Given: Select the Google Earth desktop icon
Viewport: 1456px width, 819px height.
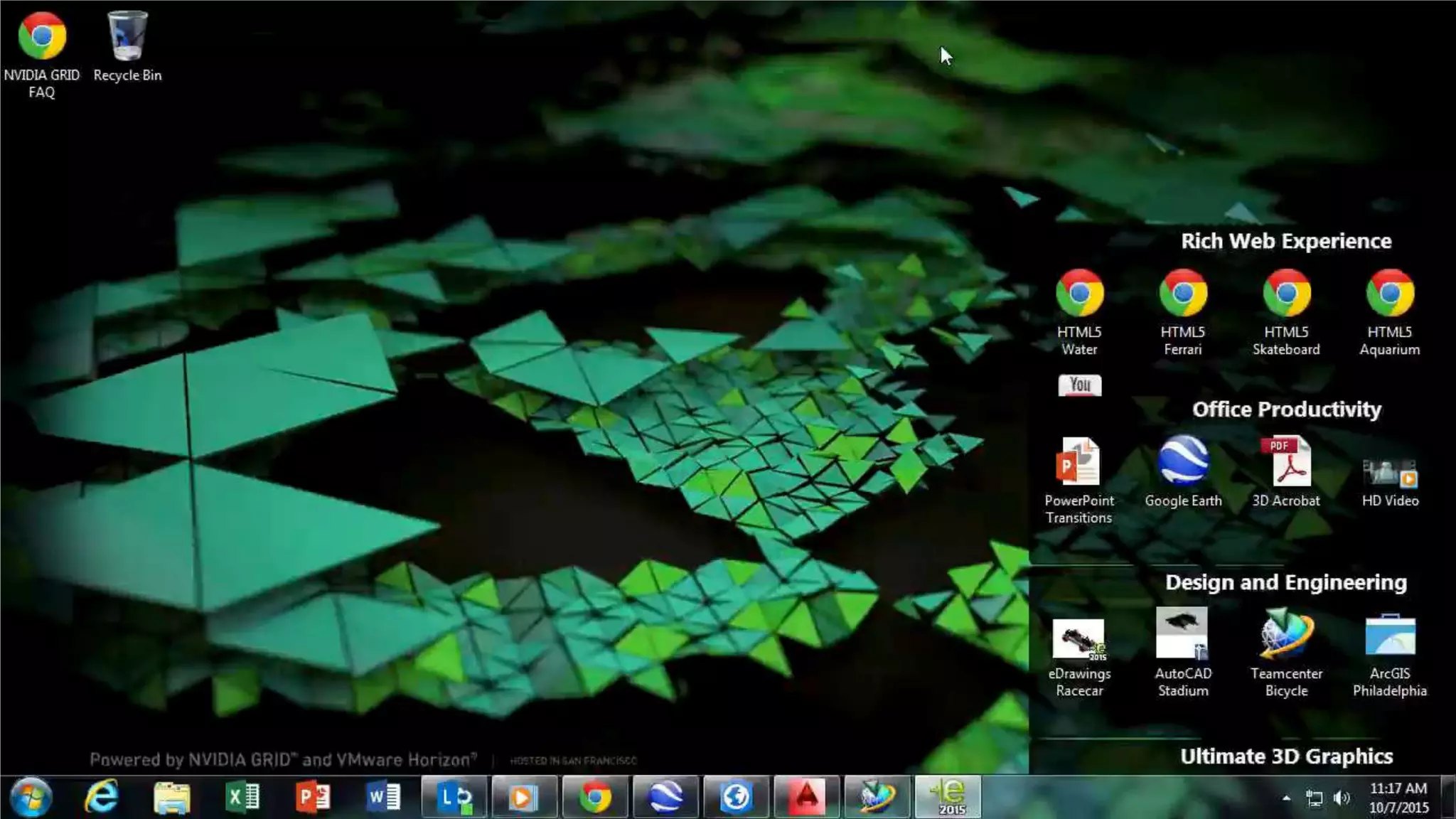Looking at the screenshot, I should click(x=1183, y=461).
